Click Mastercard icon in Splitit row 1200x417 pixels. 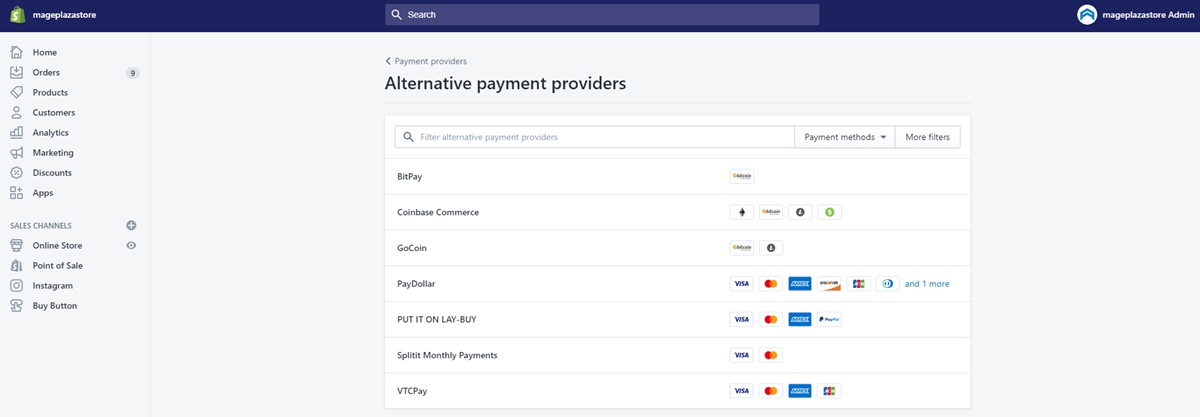771,355
